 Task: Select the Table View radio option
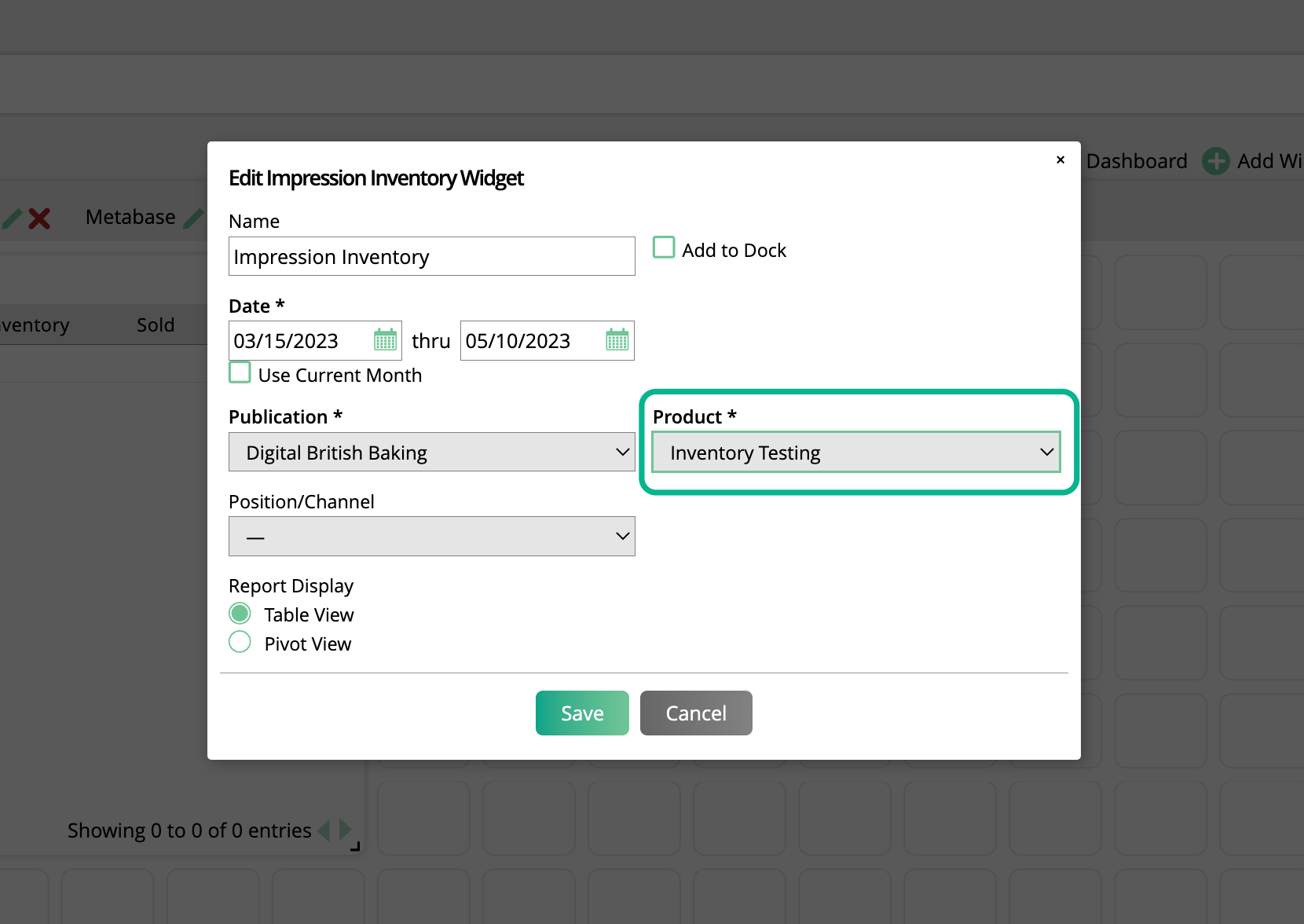point(240,614)
